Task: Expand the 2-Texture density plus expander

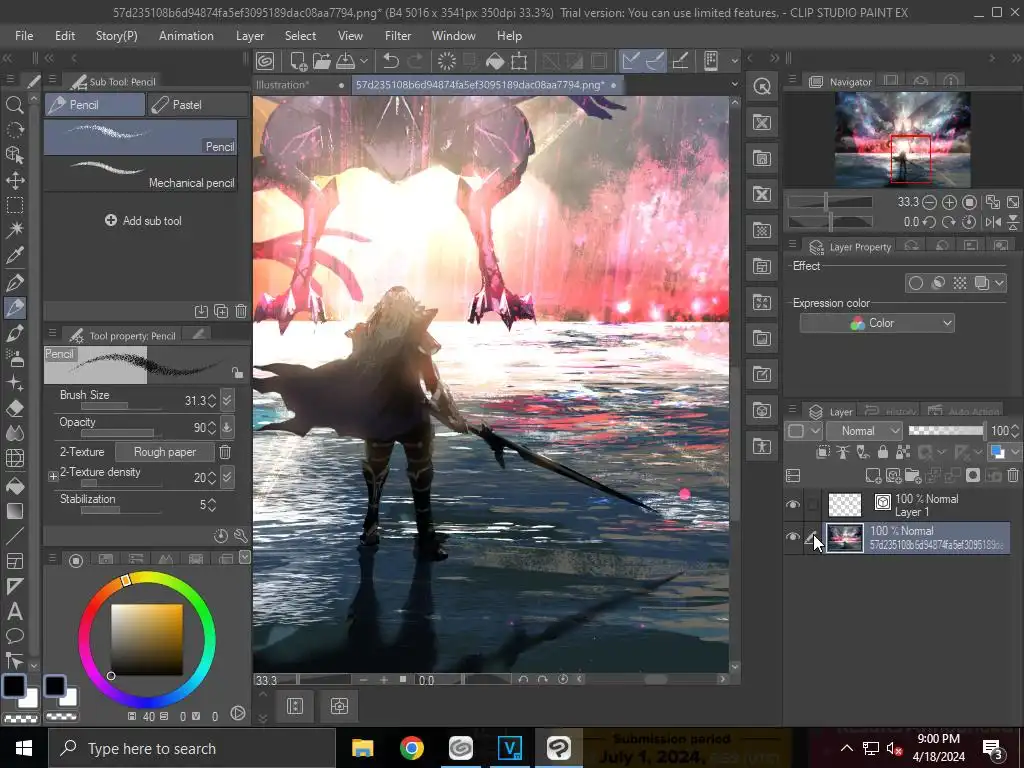Action: pyautogui.click(x=54, y=477)
